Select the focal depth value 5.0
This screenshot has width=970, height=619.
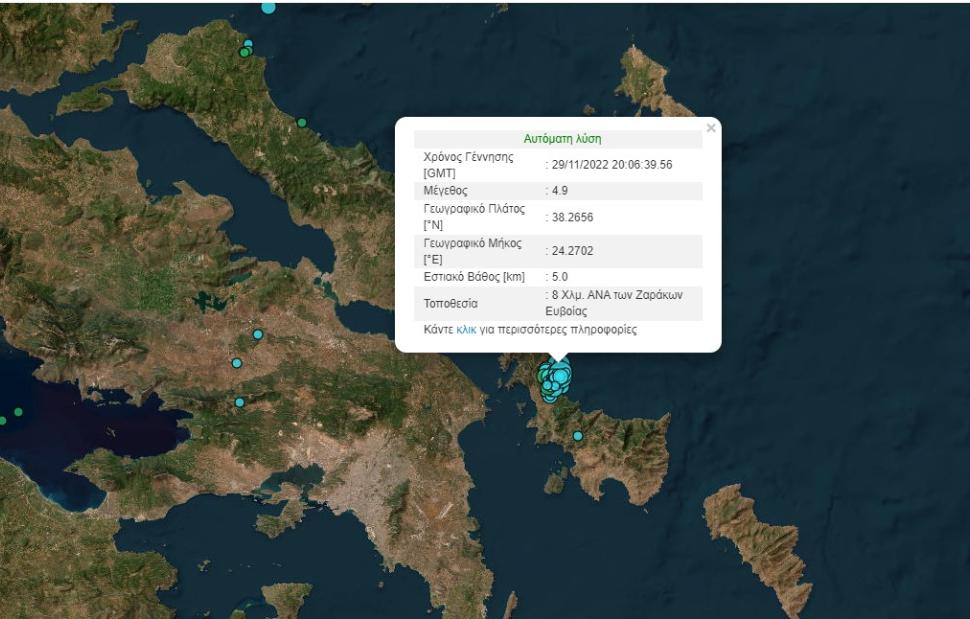pos(560,276)
